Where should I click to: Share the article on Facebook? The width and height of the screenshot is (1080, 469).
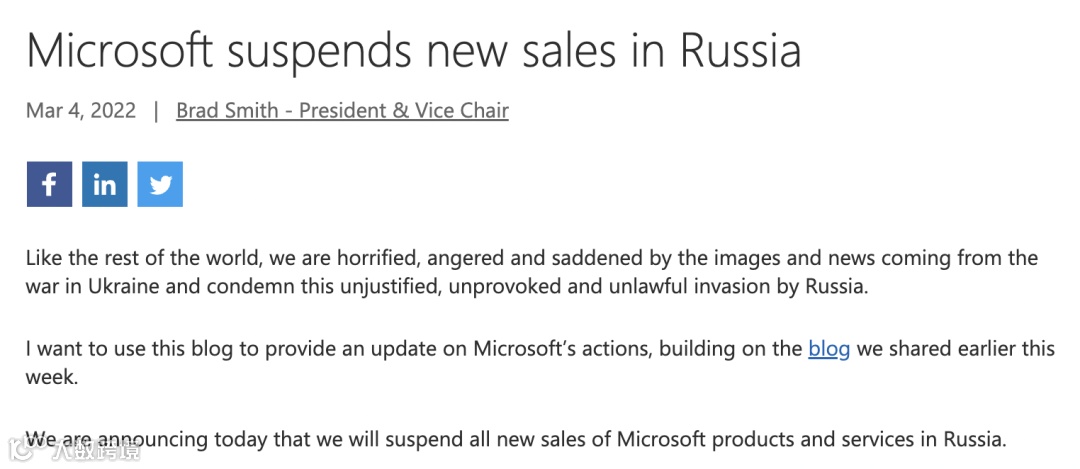(49, 185)
